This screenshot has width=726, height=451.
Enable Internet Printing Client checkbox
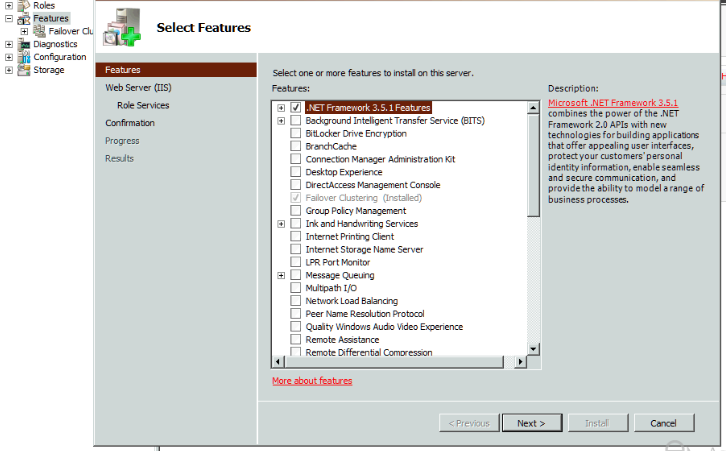(295, 236)
